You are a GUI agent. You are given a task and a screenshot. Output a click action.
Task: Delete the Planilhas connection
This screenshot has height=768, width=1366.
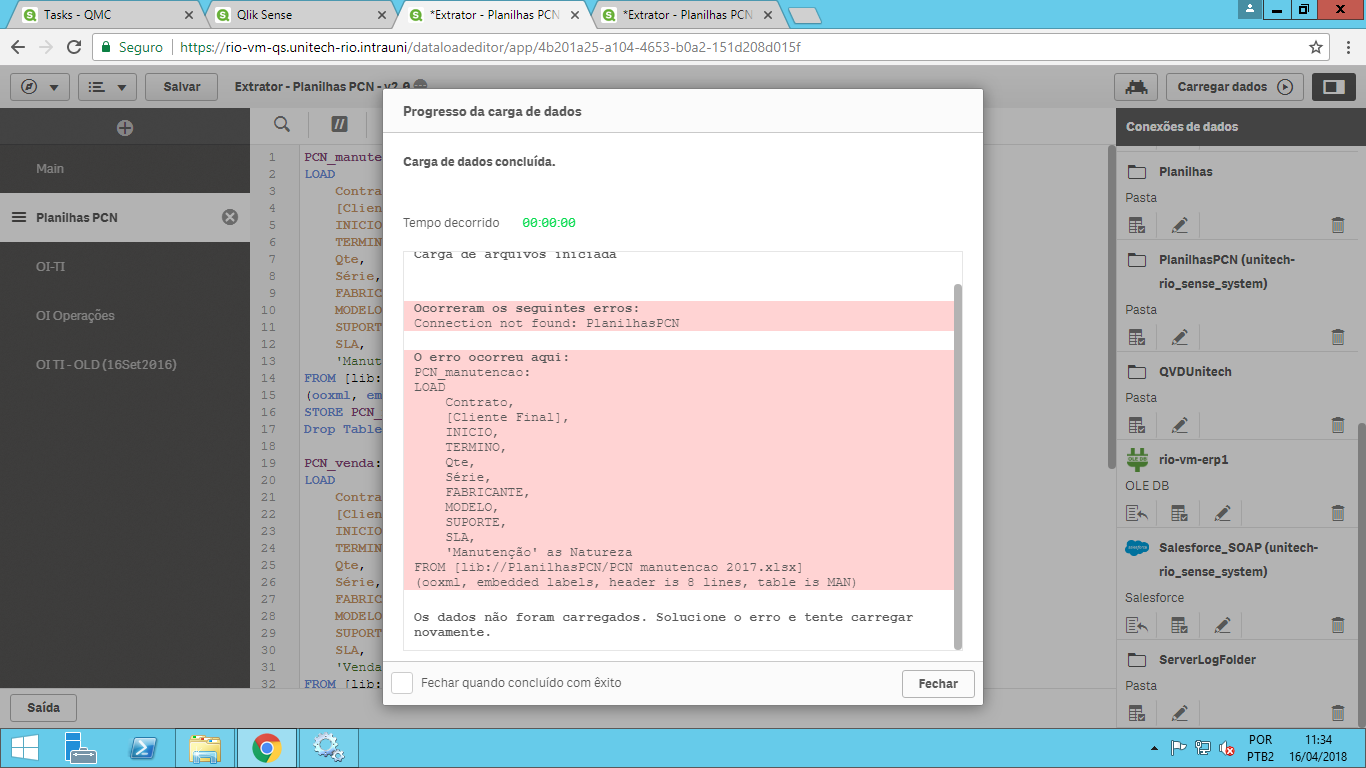(x=1338, y=225)
